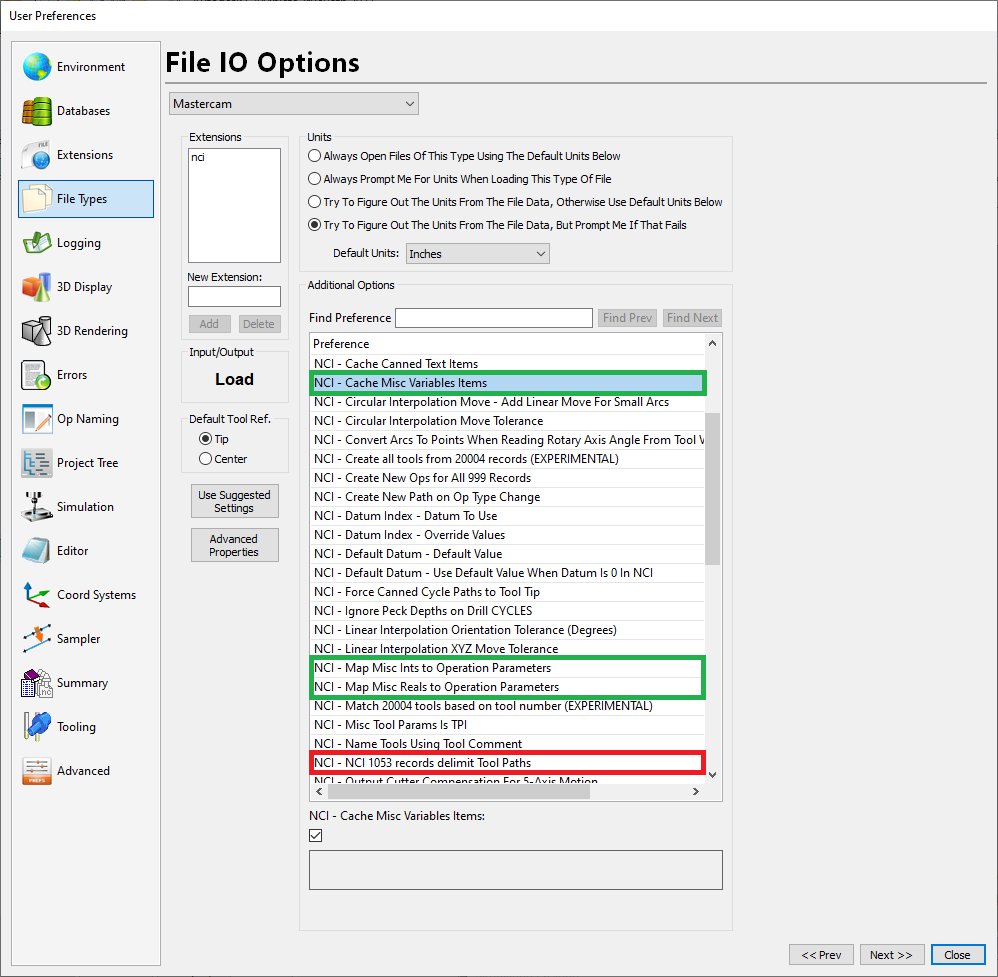Screen dimensions: 998x977
Task: Click the Find Preference text field
Action: [x=494, y=318]
